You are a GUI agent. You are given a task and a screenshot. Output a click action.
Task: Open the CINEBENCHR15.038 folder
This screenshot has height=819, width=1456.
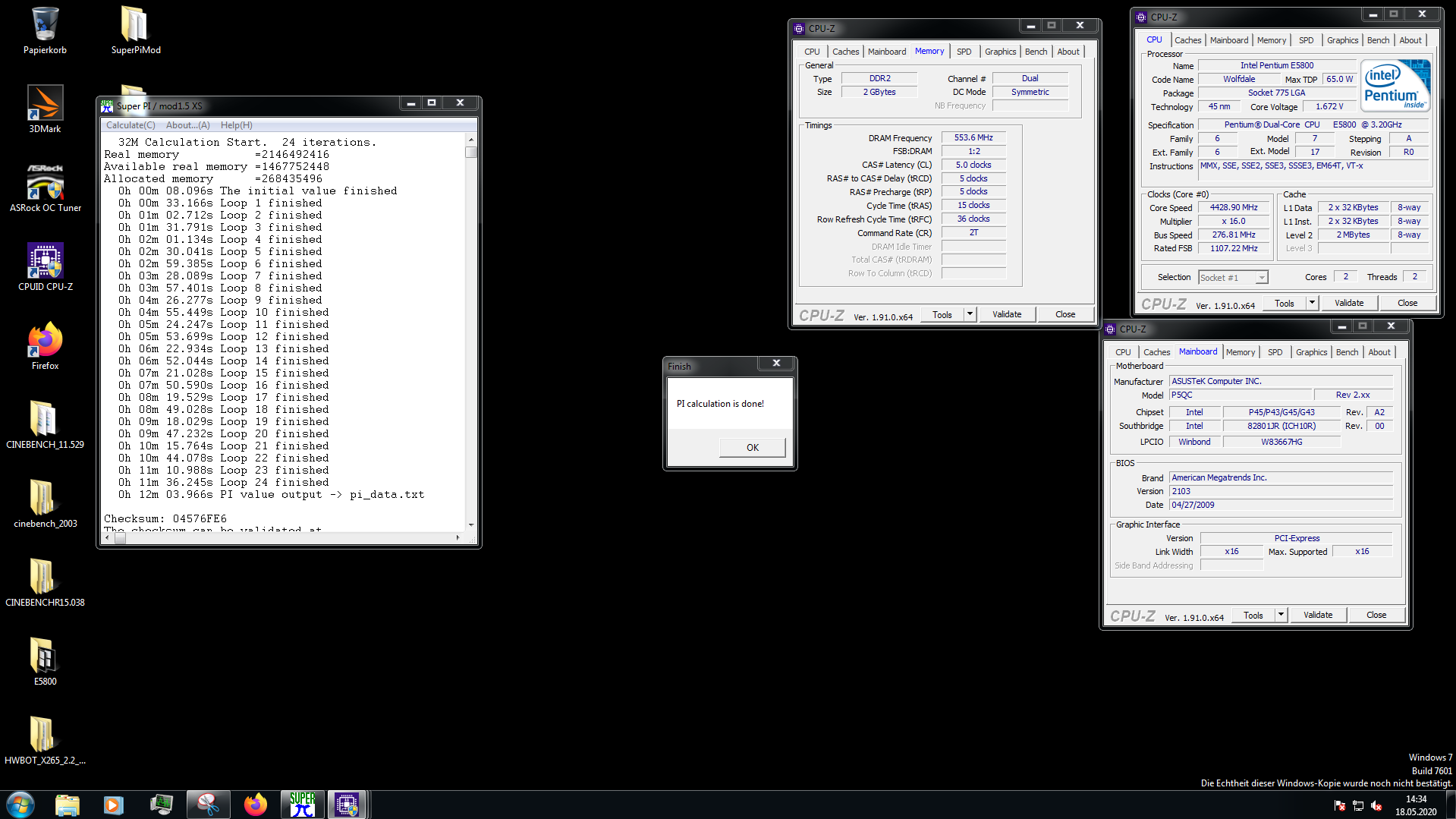click(x=45, y=583)
